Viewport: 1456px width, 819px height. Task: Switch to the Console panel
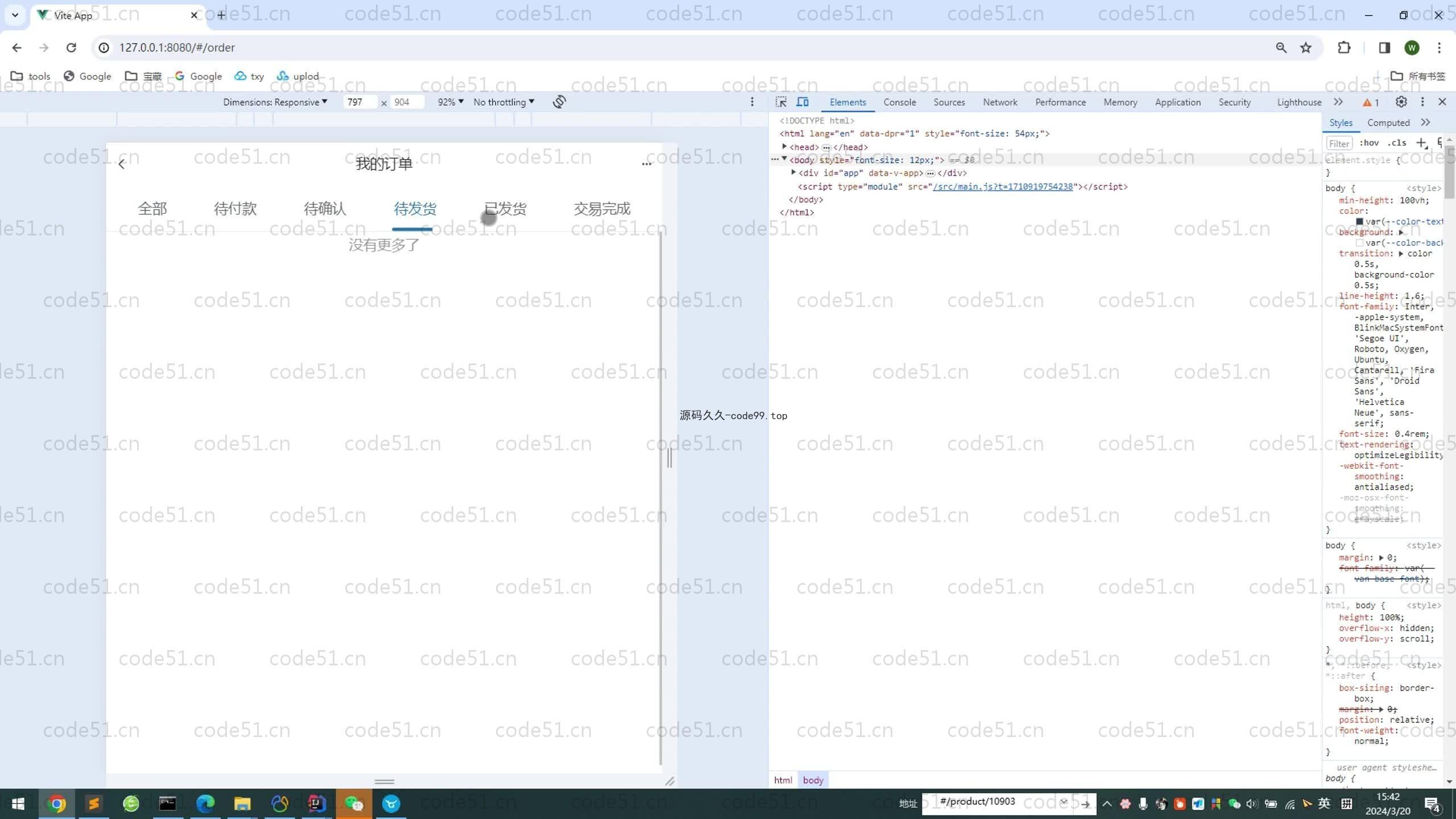click(x=899, y=102)
